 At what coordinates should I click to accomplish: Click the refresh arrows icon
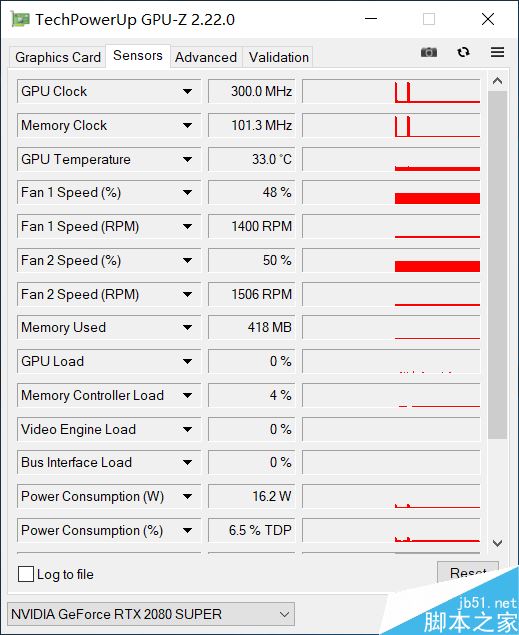463,52
